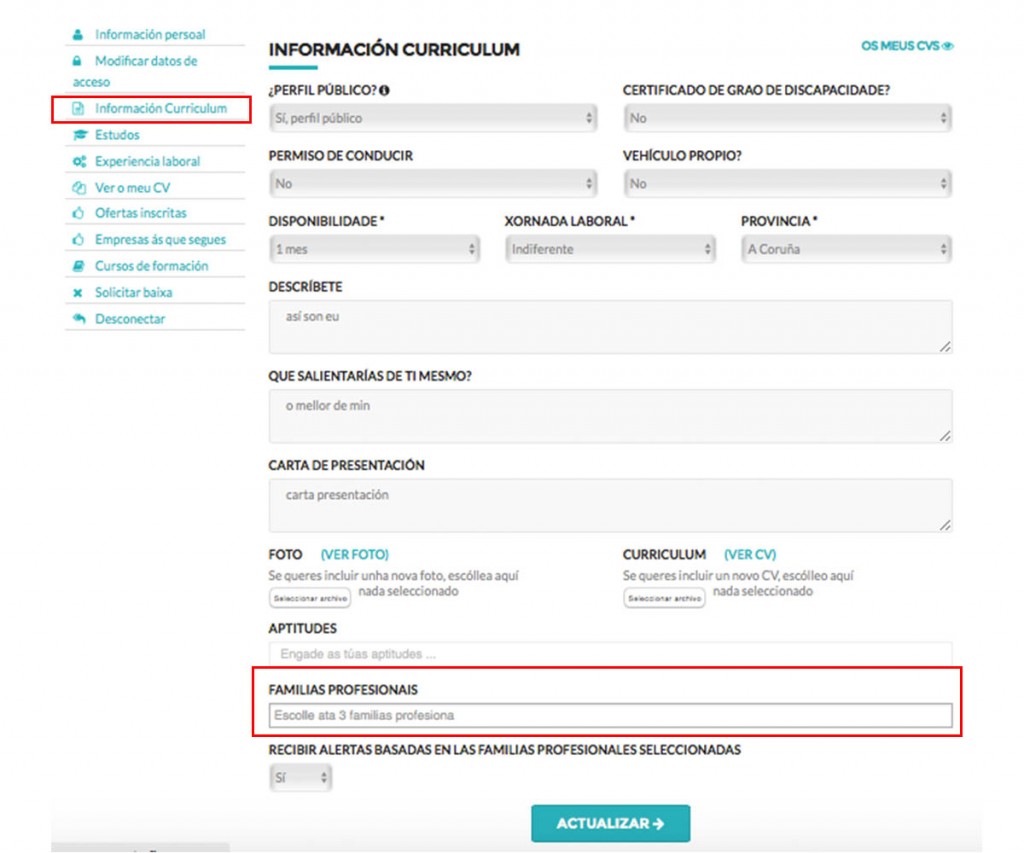Viewport: 1024px width, 853px height.
Task: Select Solicitar baixa in the sidebar
Action: click(133, 293)
